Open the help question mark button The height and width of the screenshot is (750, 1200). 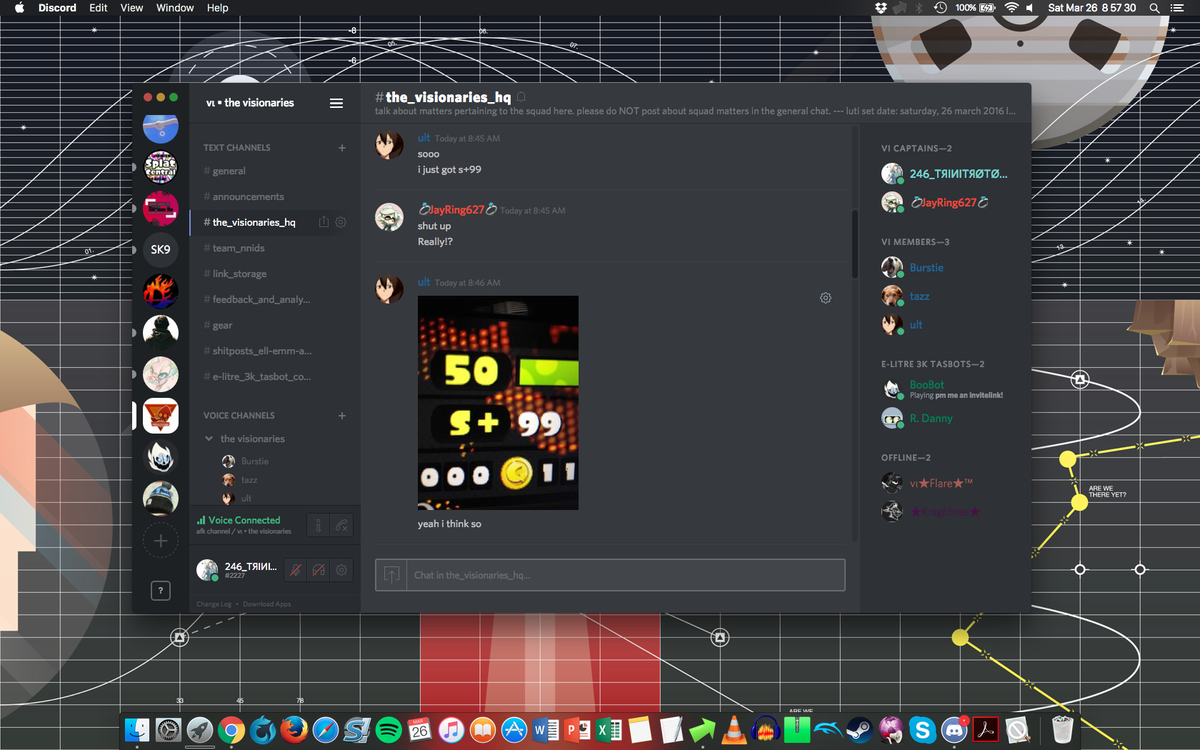(160, 591)
